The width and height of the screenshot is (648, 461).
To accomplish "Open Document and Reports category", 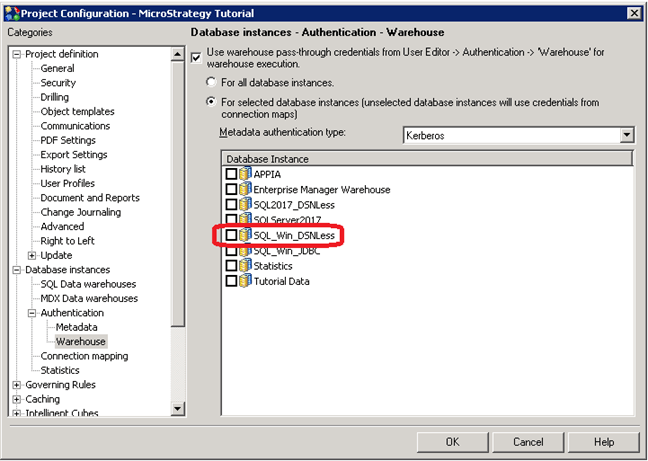I will point(90,198).
